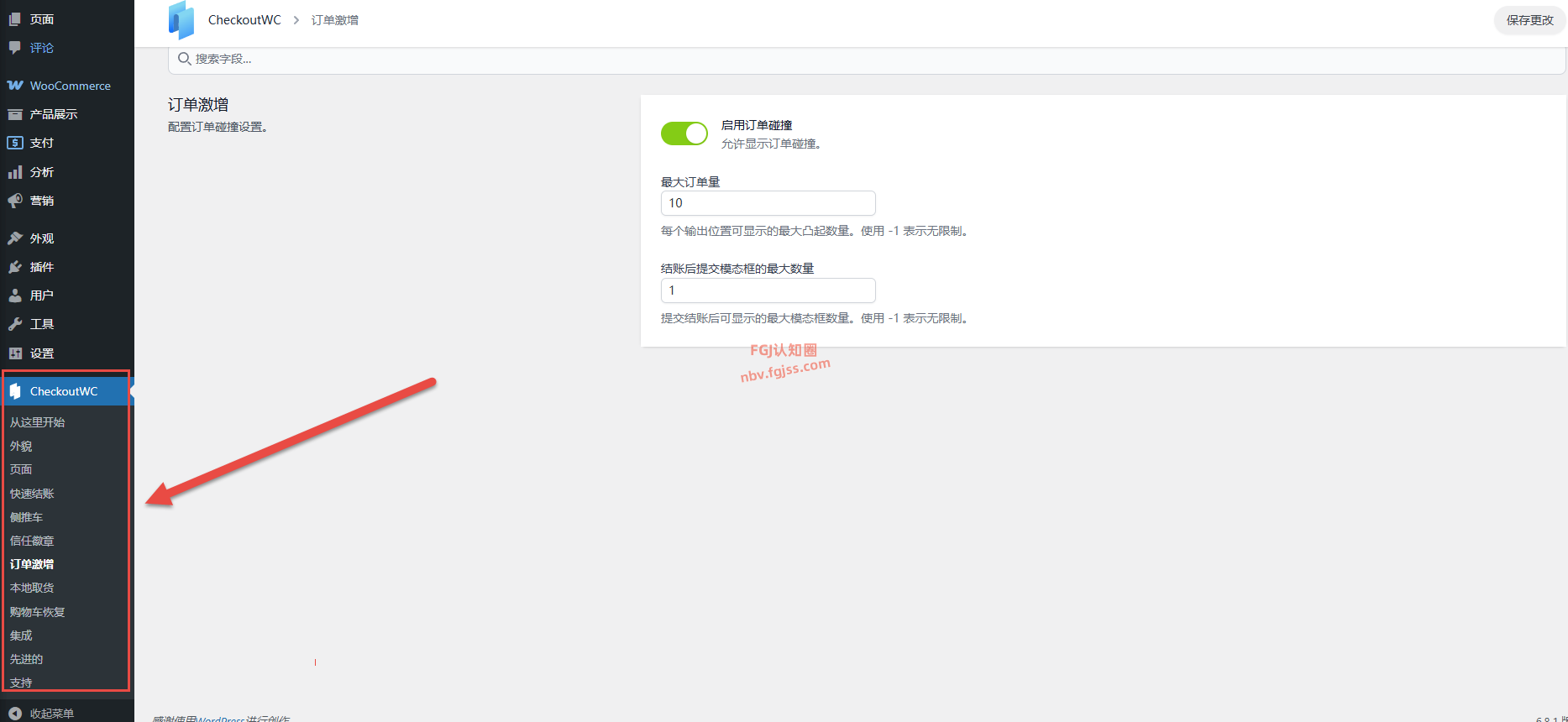Click the WooCommerce logo icon
Screen dimensions: 1568x722
coord(15,86)
